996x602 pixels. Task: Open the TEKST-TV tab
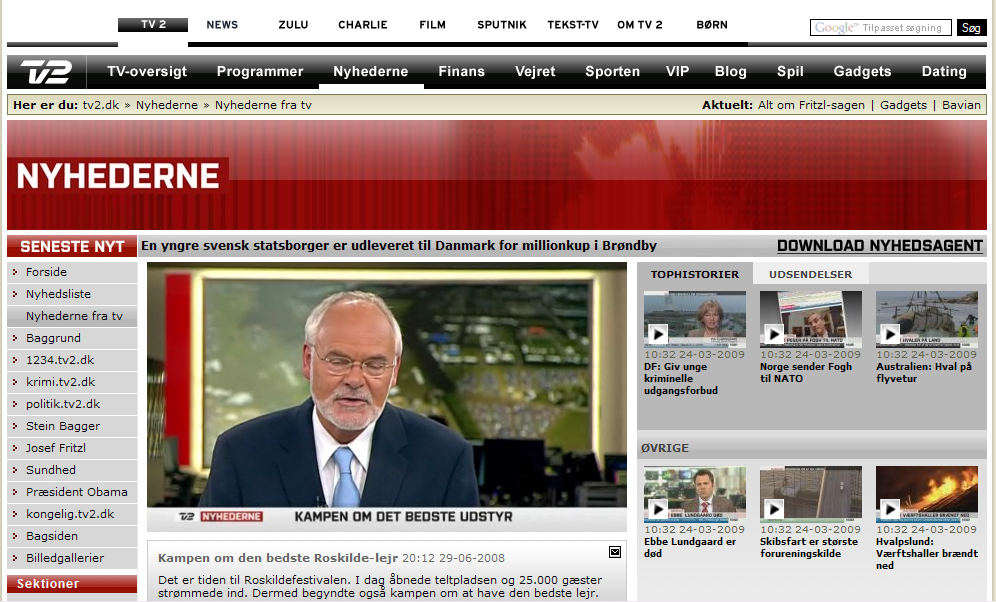[573, 25]
